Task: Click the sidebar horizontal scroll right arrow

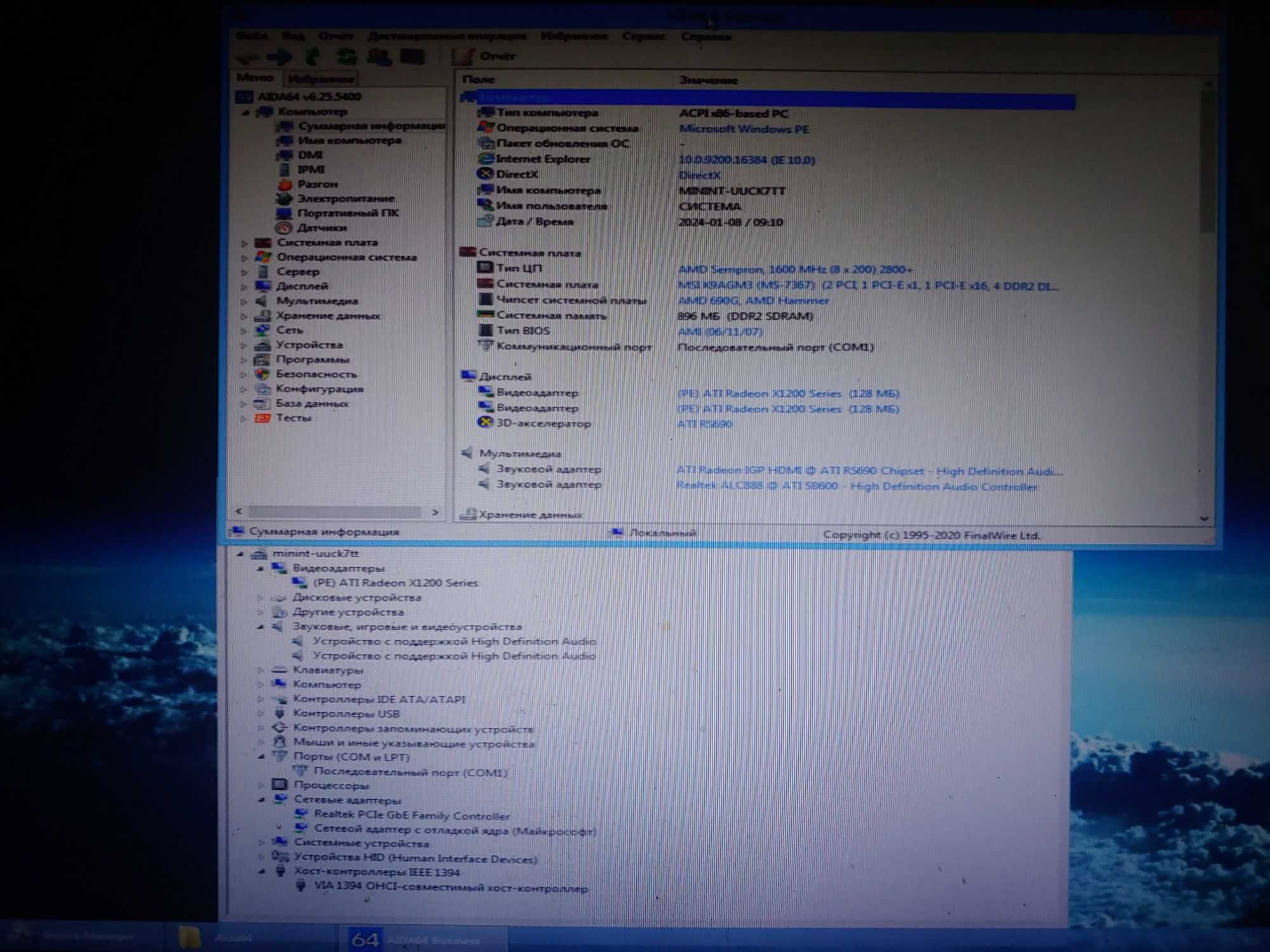Action: coord(435,512)
